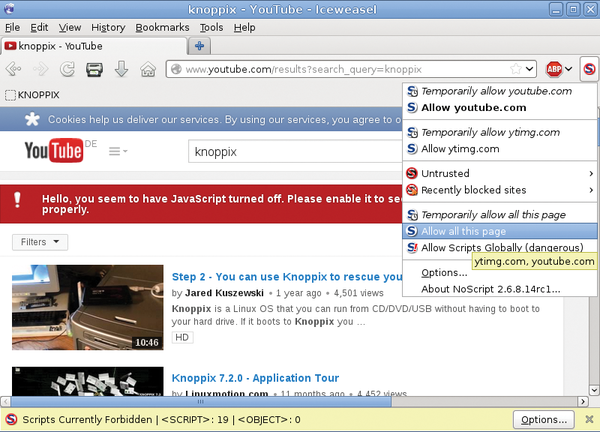Go to the Home page icon
Screen dimensions: 600x432
pyautogui.click(x=148, y=70)
